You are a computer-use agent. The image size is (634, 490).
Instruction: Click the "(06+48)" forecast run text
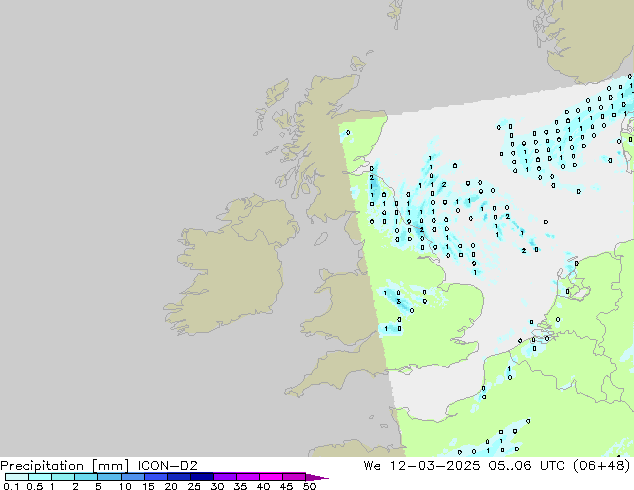(x=602, y=466)
